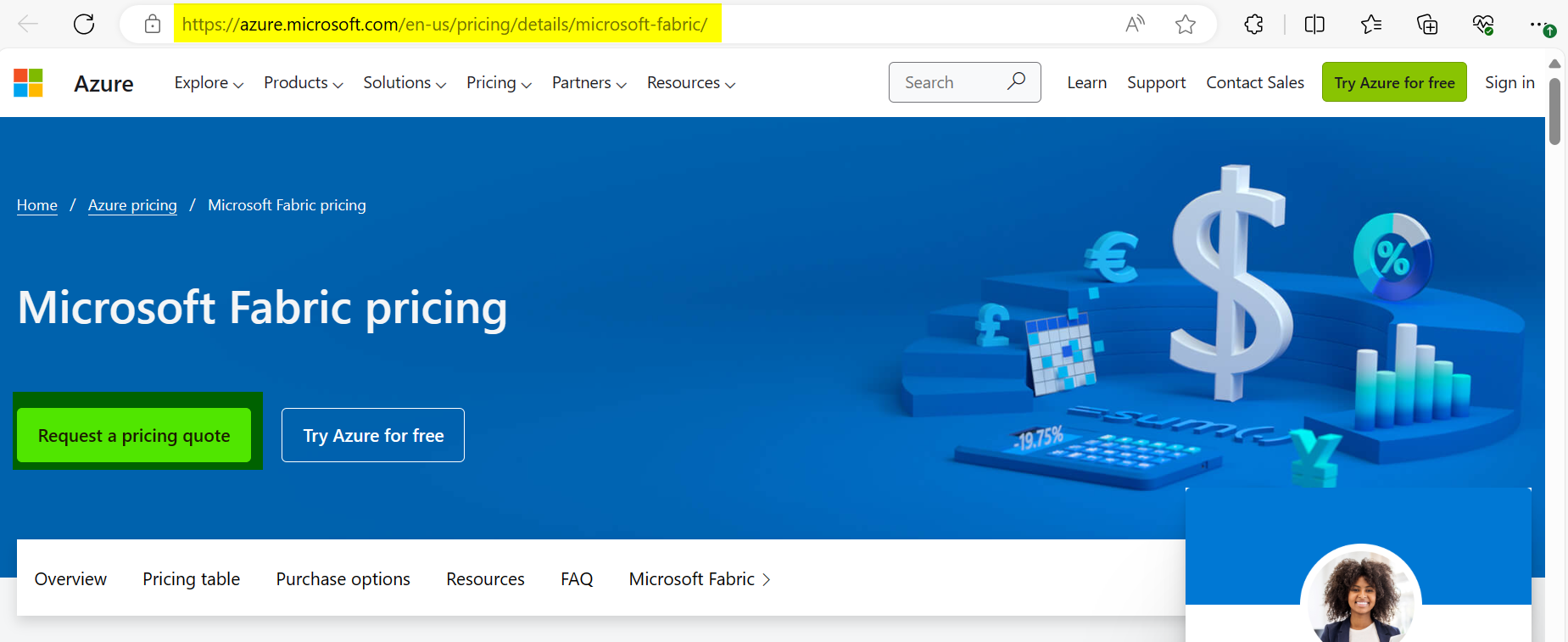
Task: Toggle the split screen icon
Action: pyautogui.click(x=1314, y=24)
